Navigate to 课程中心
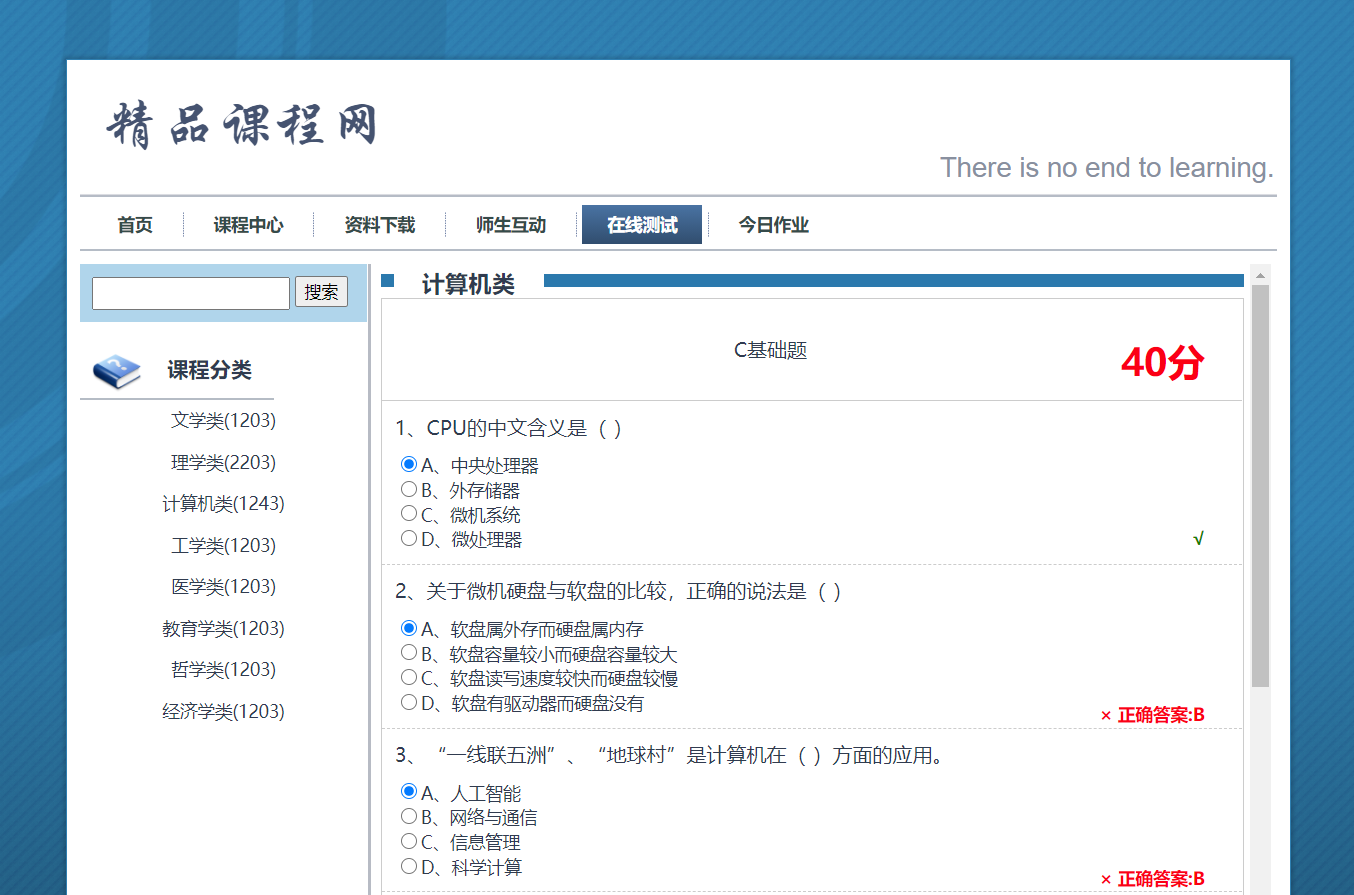1354x895 pixels. (x=249, y=224)
